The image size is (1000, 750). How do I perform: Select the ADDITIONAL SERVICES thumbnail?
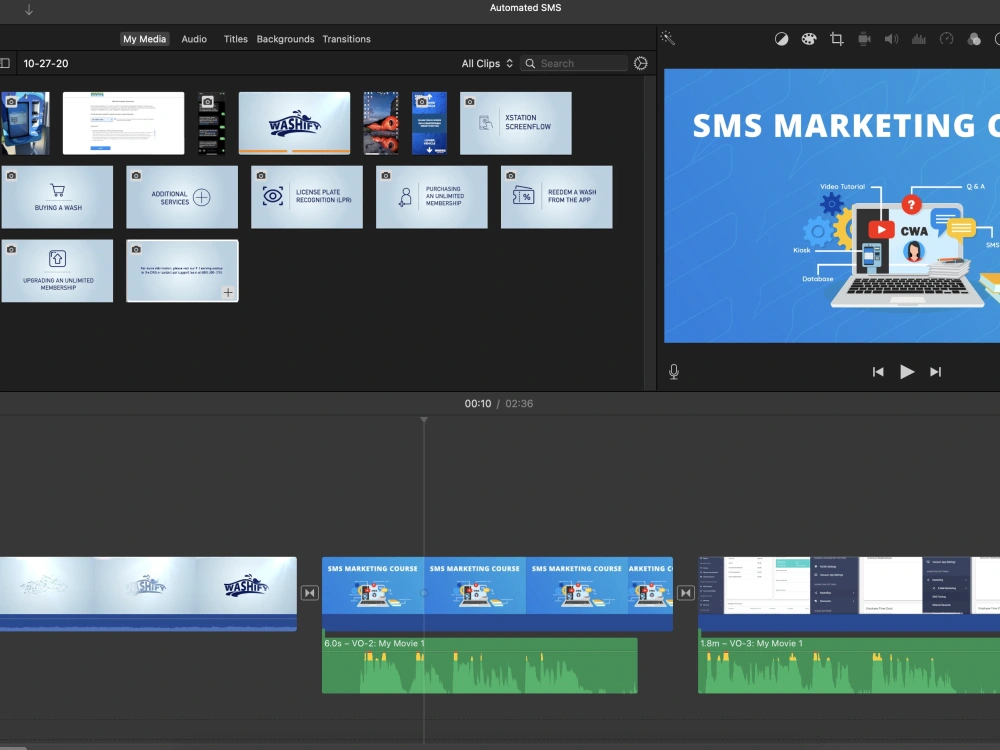coord(182,197)
